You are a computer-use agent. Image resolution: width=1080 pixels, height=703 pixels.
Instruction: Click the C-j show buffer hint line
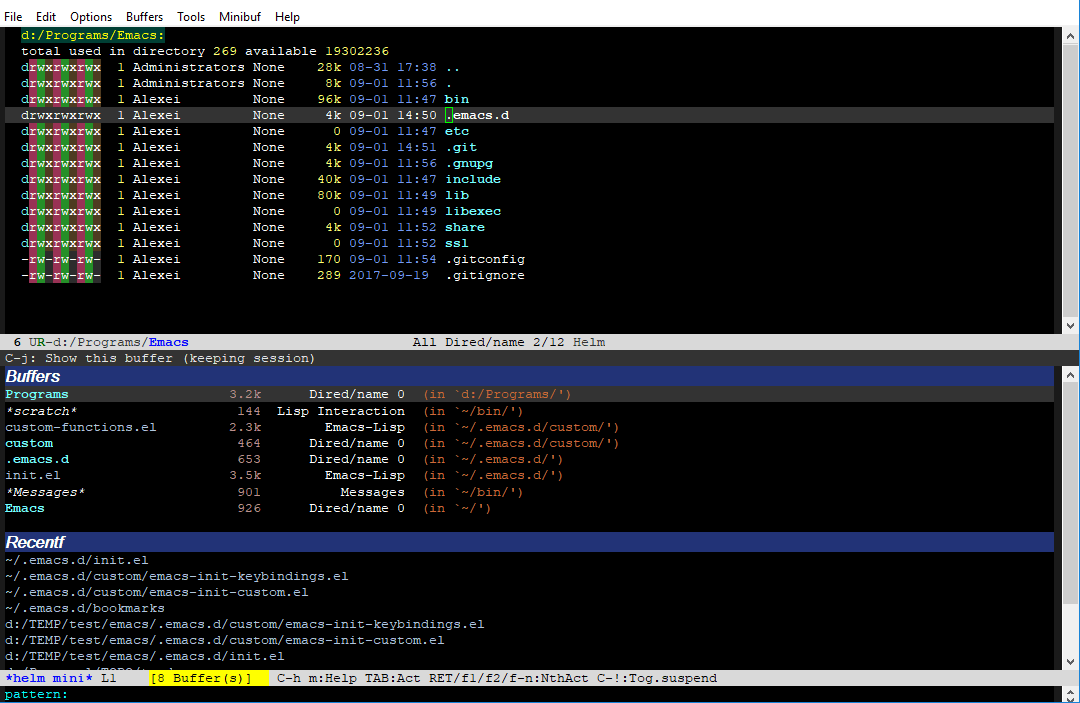[160, 358]
